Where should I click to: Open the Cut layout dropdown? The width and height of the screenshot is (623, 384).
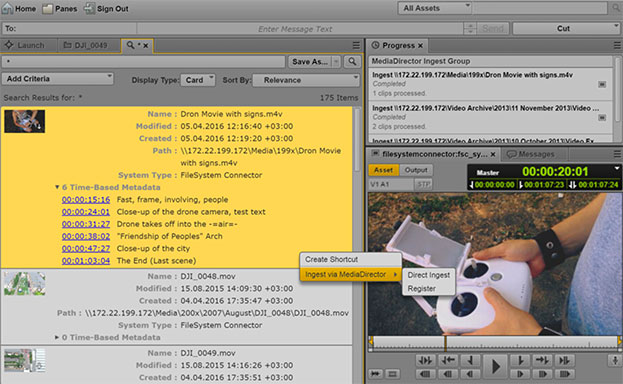[x=567, y=29]
